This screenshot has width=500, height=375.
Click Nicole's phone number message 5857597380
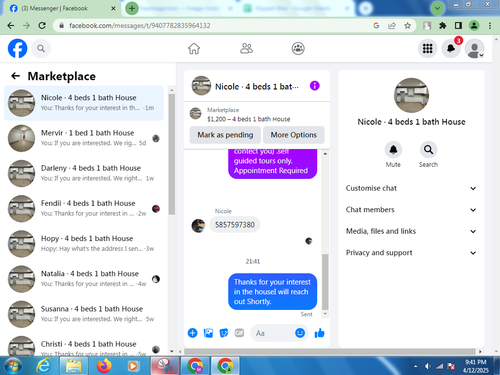point(235,225)
